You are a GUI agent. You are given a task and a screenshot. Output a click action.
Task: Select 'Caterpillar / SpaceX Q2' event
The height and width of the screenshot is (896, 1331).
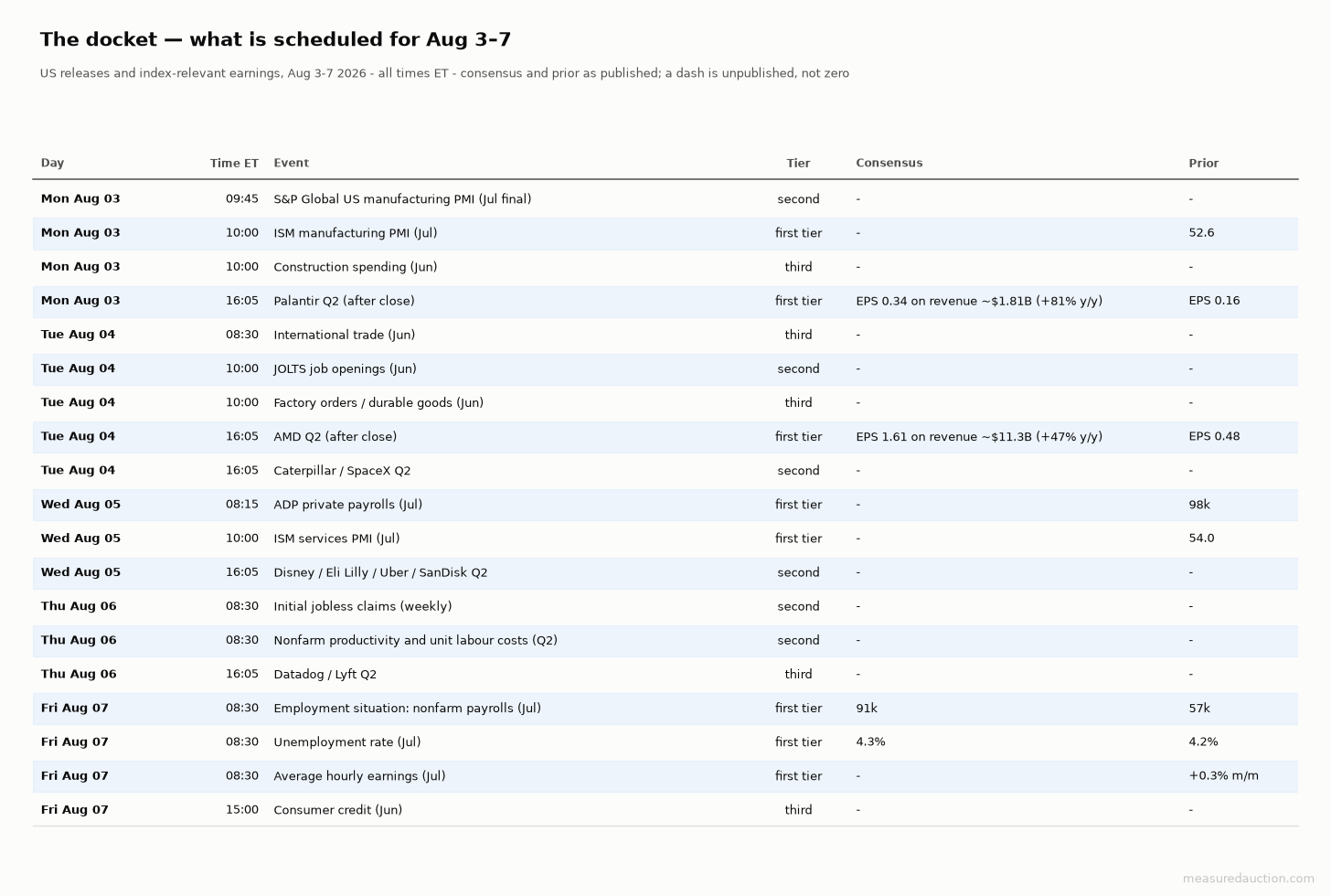342,471
